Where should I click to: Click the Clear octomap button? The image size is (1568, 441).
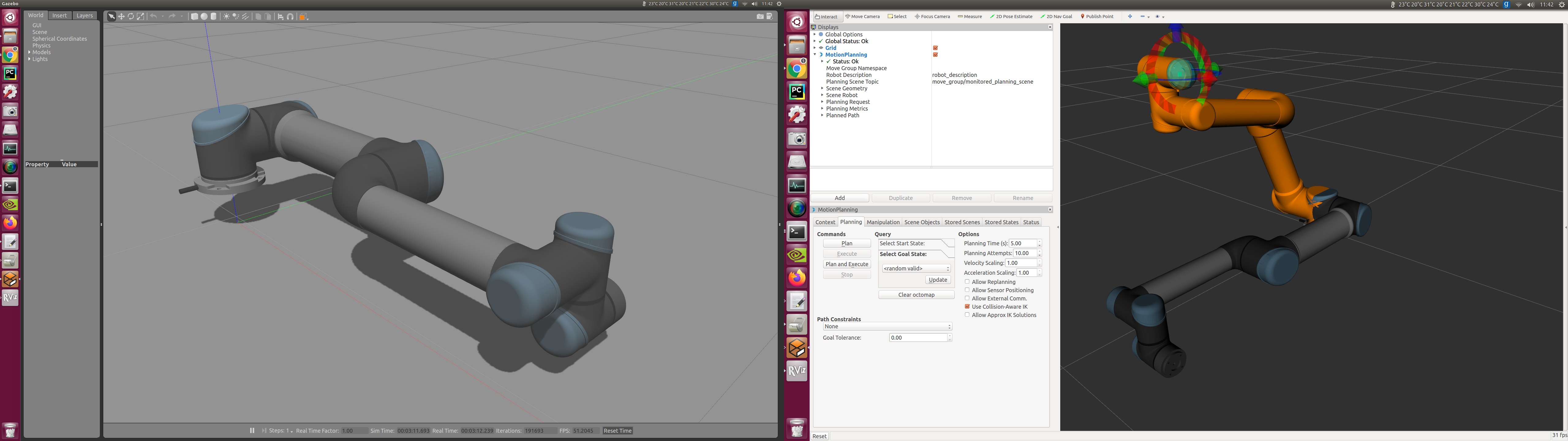tap(916, 295)
